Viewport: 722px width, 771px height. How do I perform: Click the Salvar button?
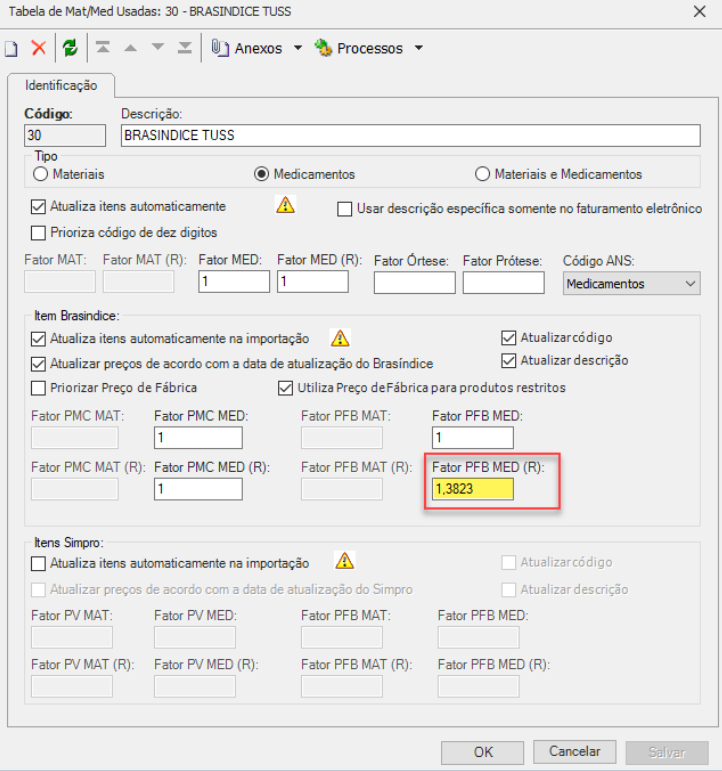coord(667,752)
